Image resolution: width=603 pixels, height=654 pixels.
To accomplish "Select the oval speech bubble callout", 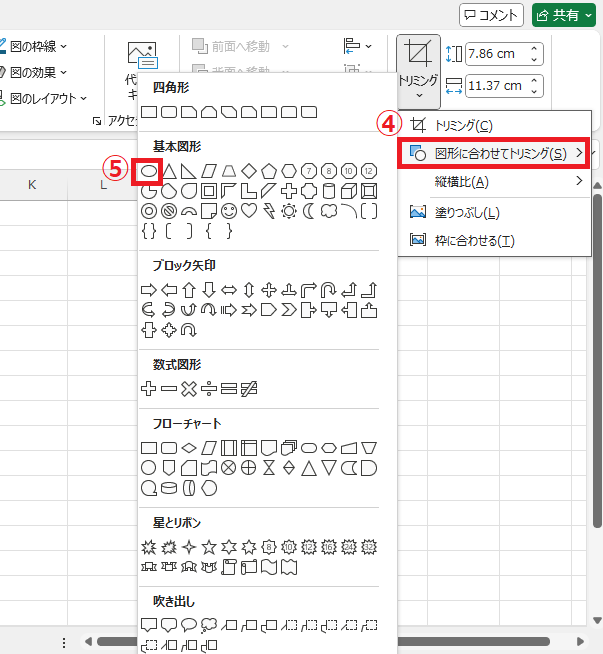I will pos(189,625).
